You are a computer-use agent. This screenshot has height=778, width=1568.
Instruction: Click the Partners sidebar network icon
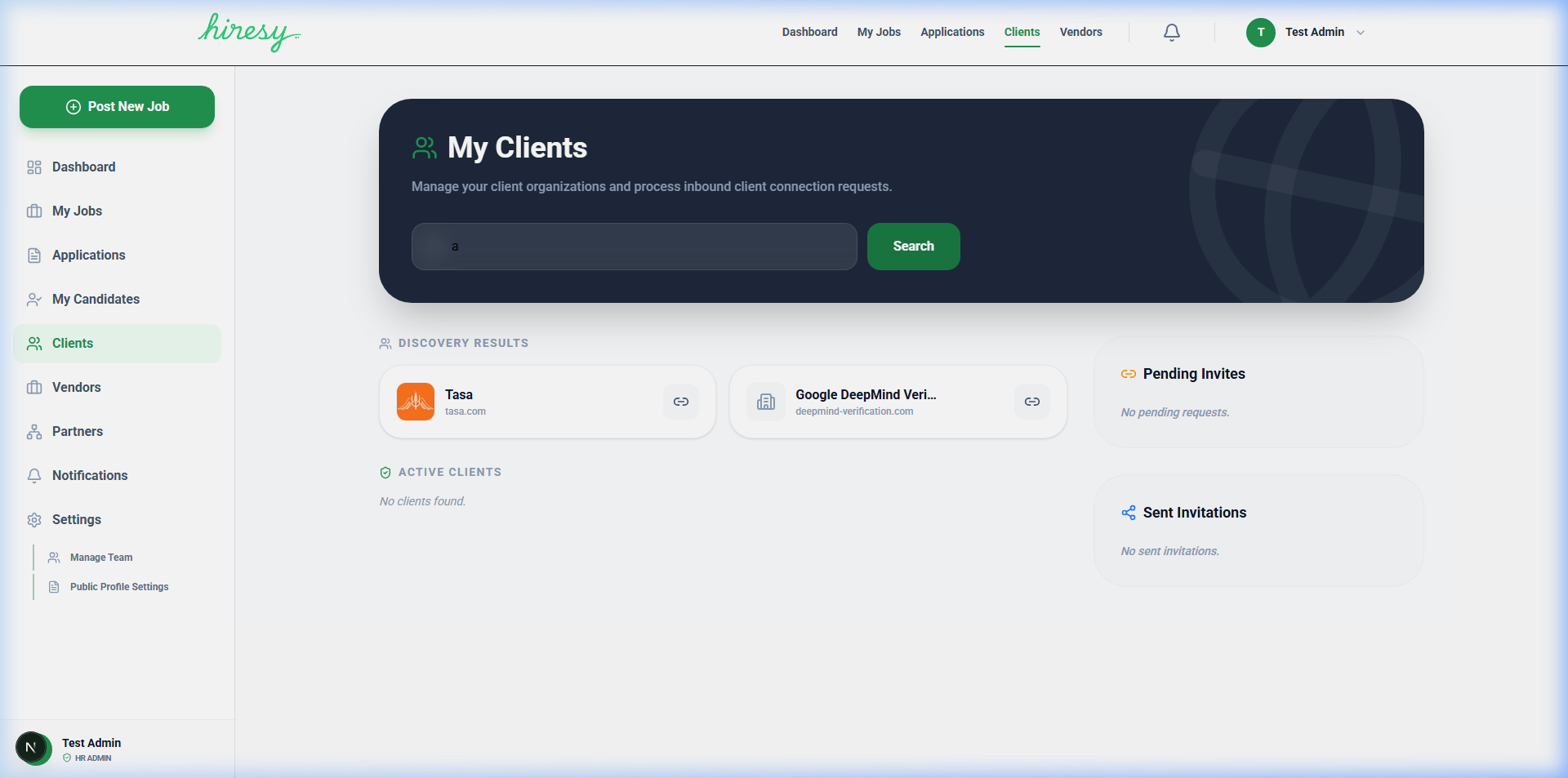(x=34, y=432)
